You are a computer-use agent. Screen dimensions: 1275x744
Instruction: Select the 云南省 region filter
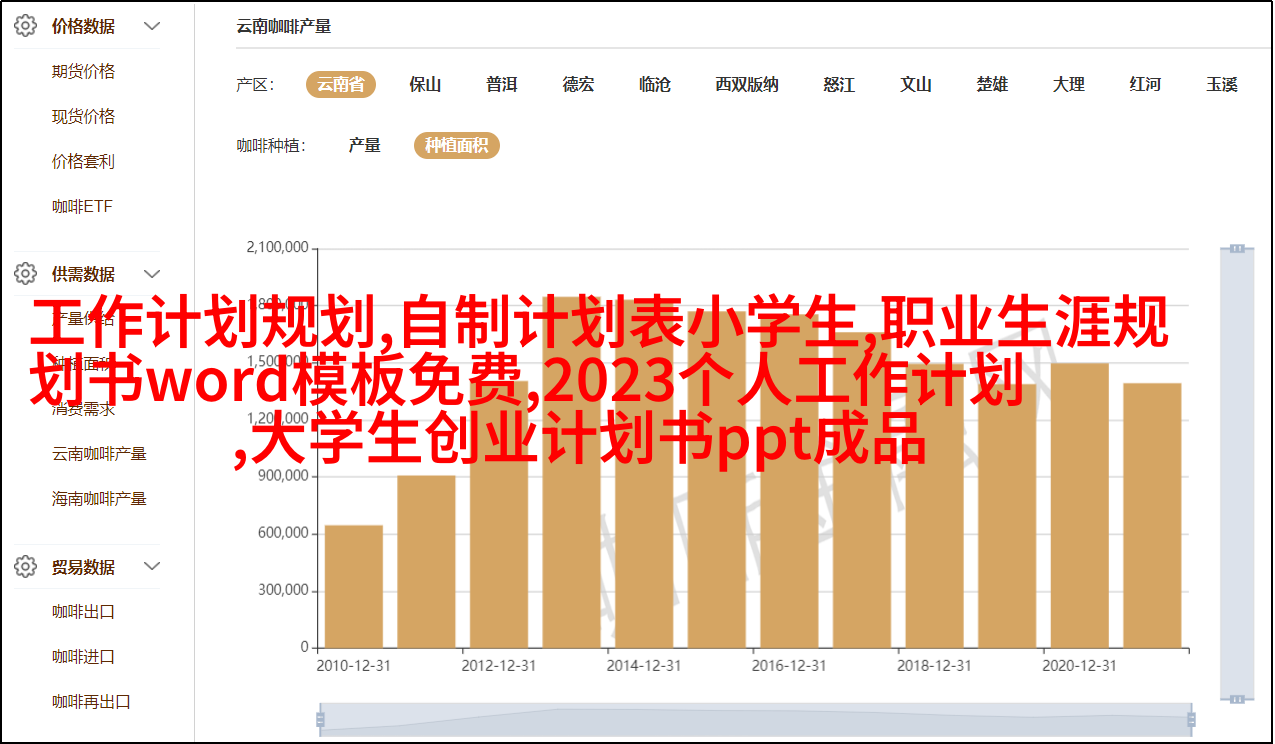click(x=340, y=85)
